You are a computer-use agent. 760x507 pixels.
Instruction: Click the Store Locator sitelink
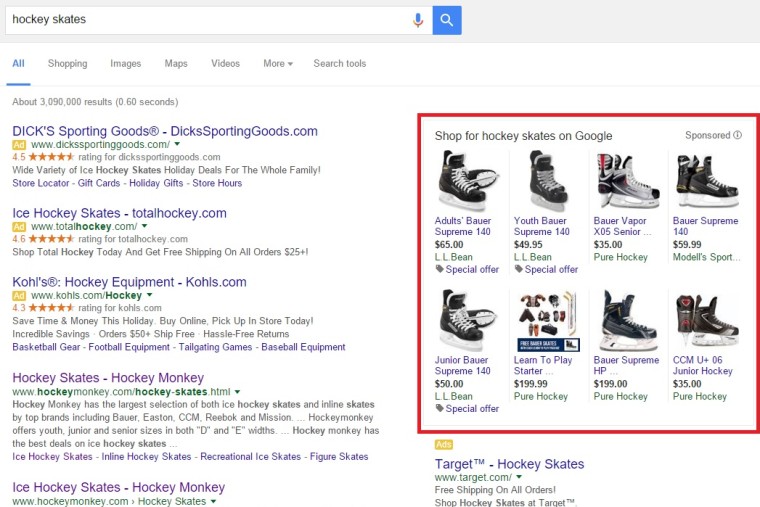41,183
